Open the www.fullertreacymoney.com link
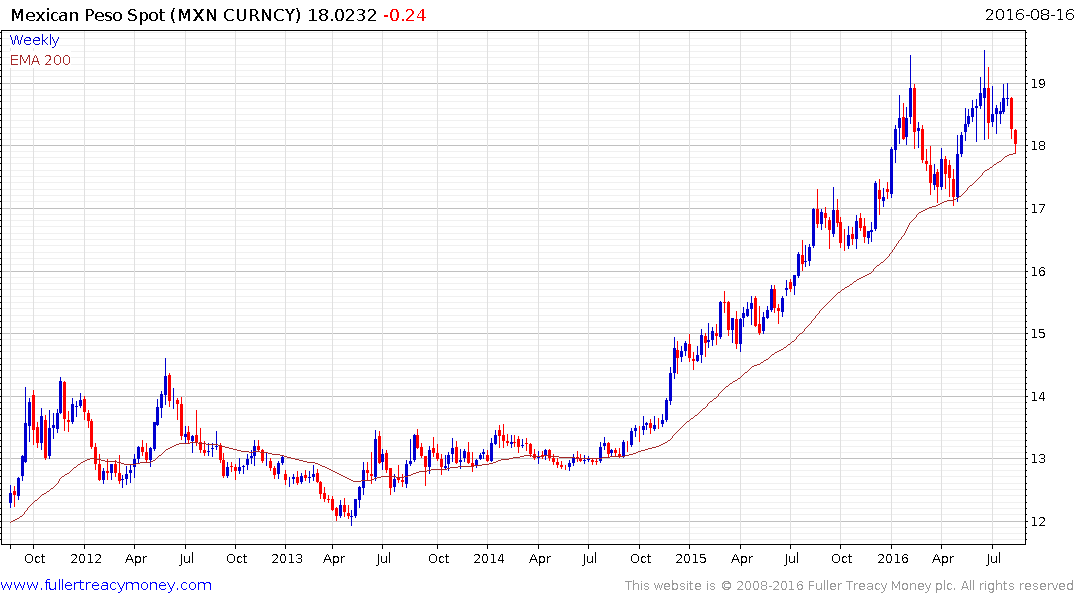 click(x=106, y=585)
